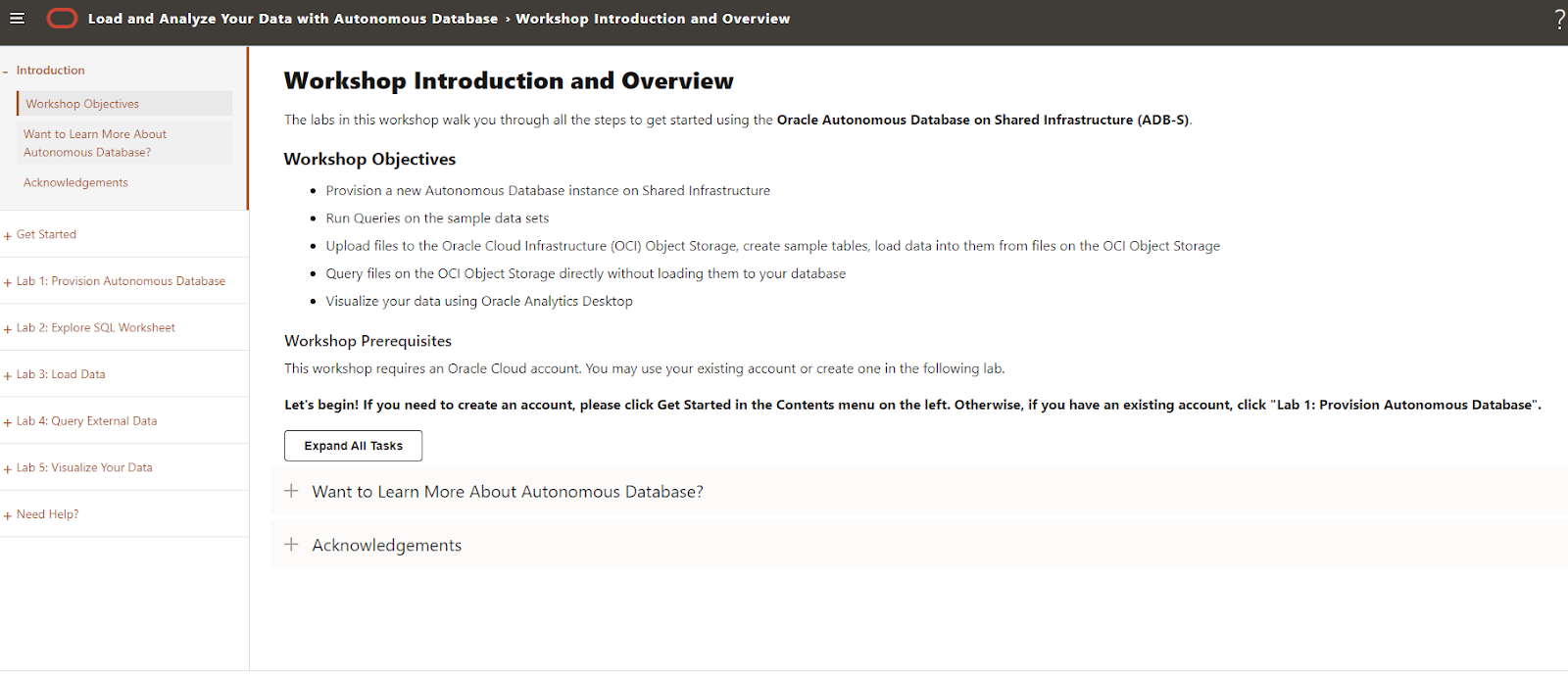The width and height of the screenshot is (1568, 678).
Task: Click The labs in this workshop intro sentence
Action: pos(738,121)
